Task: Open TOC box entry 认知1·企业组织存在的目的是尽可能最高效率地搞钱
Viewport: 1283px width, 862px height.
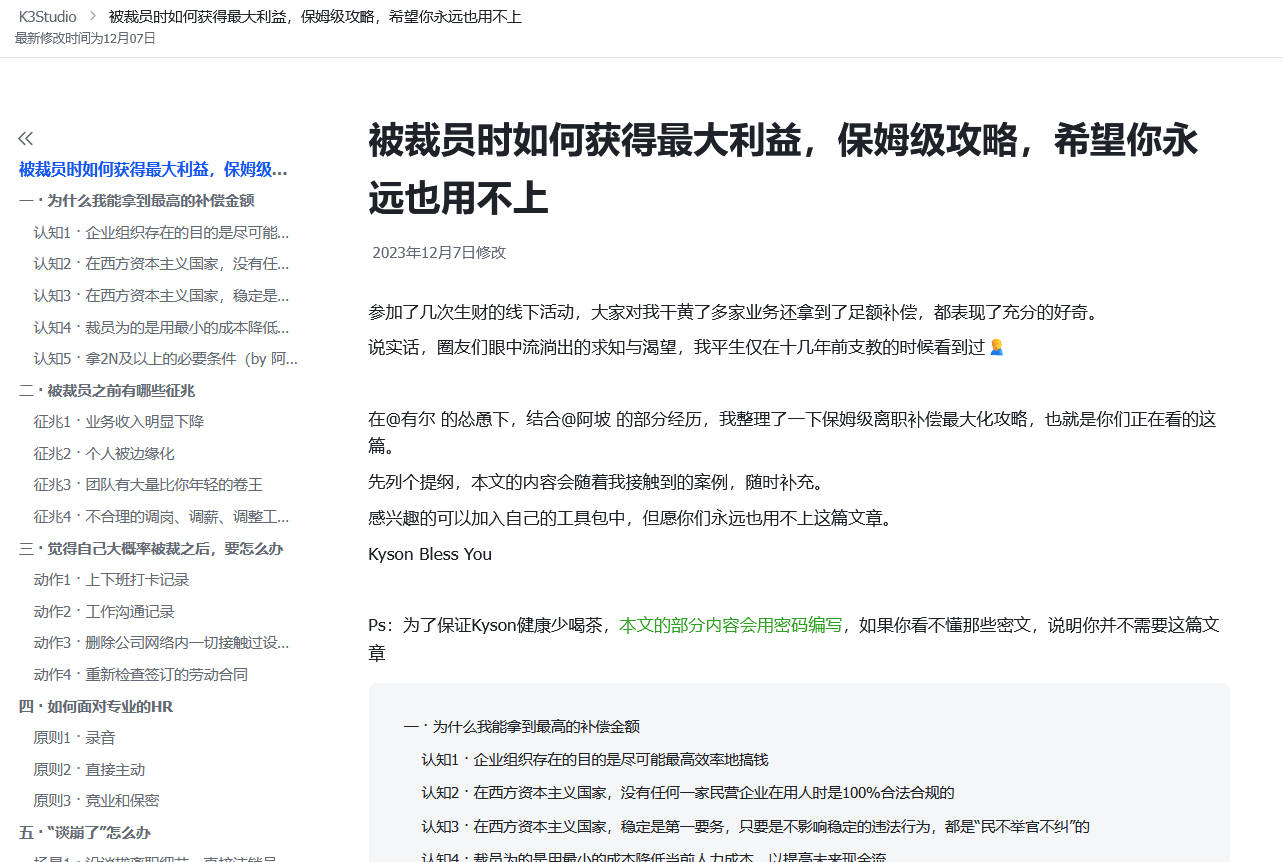Action: coord(594,760)
